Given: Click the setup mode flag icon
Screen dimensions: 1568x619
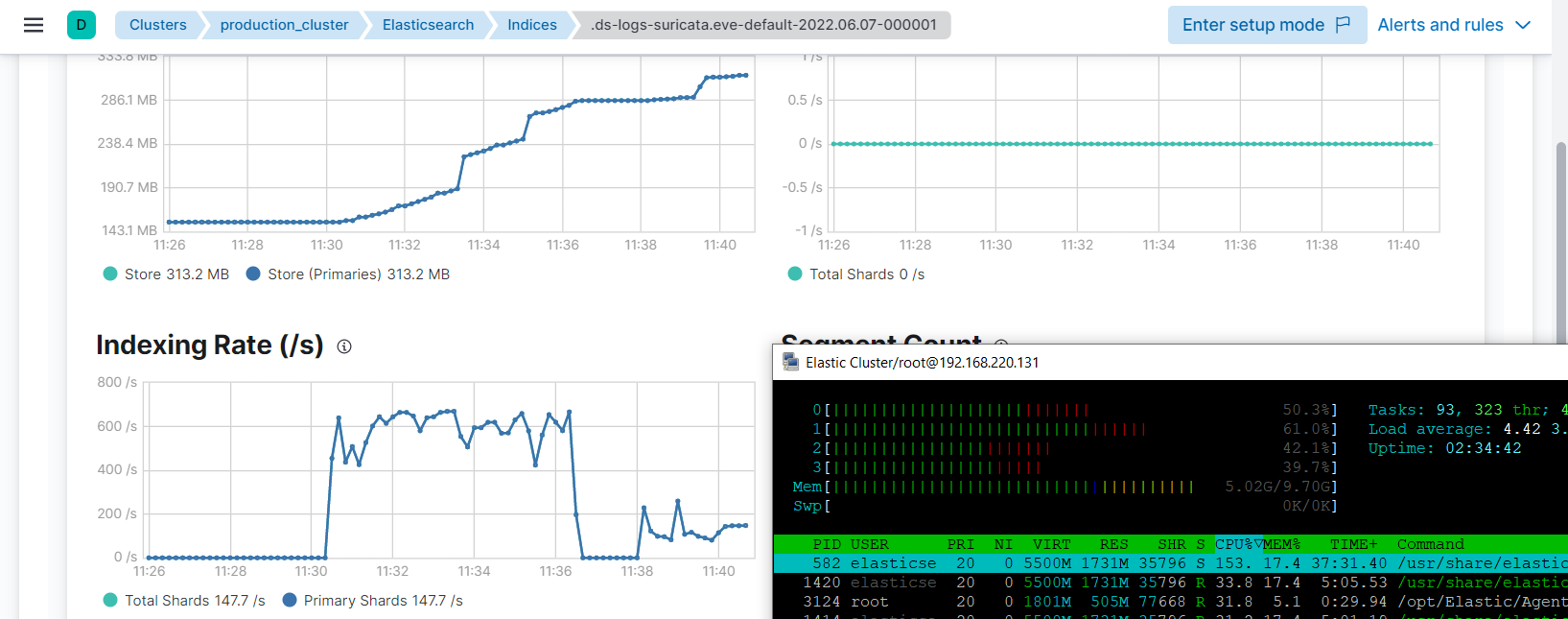Looking at the screenshot, I should click(x=1344, y=25).
